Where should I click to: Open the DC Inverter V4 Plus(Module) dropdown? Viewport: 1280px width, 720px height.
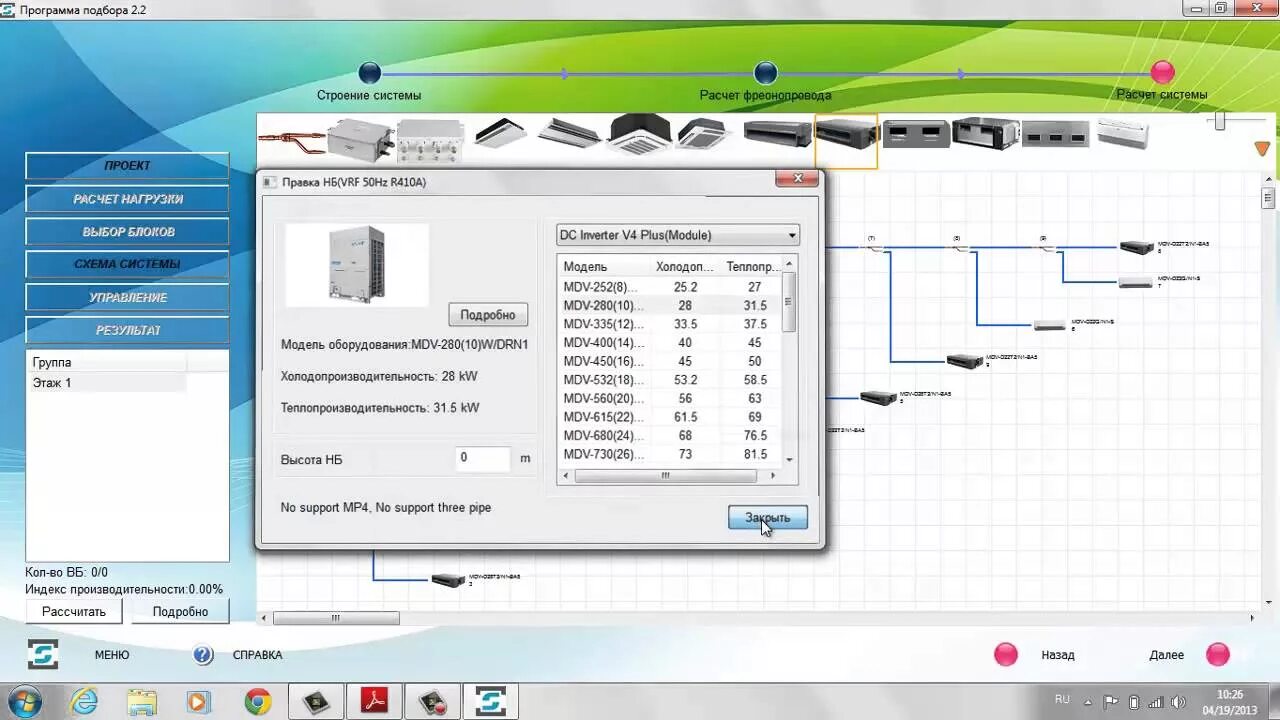[x=678, y=236]
